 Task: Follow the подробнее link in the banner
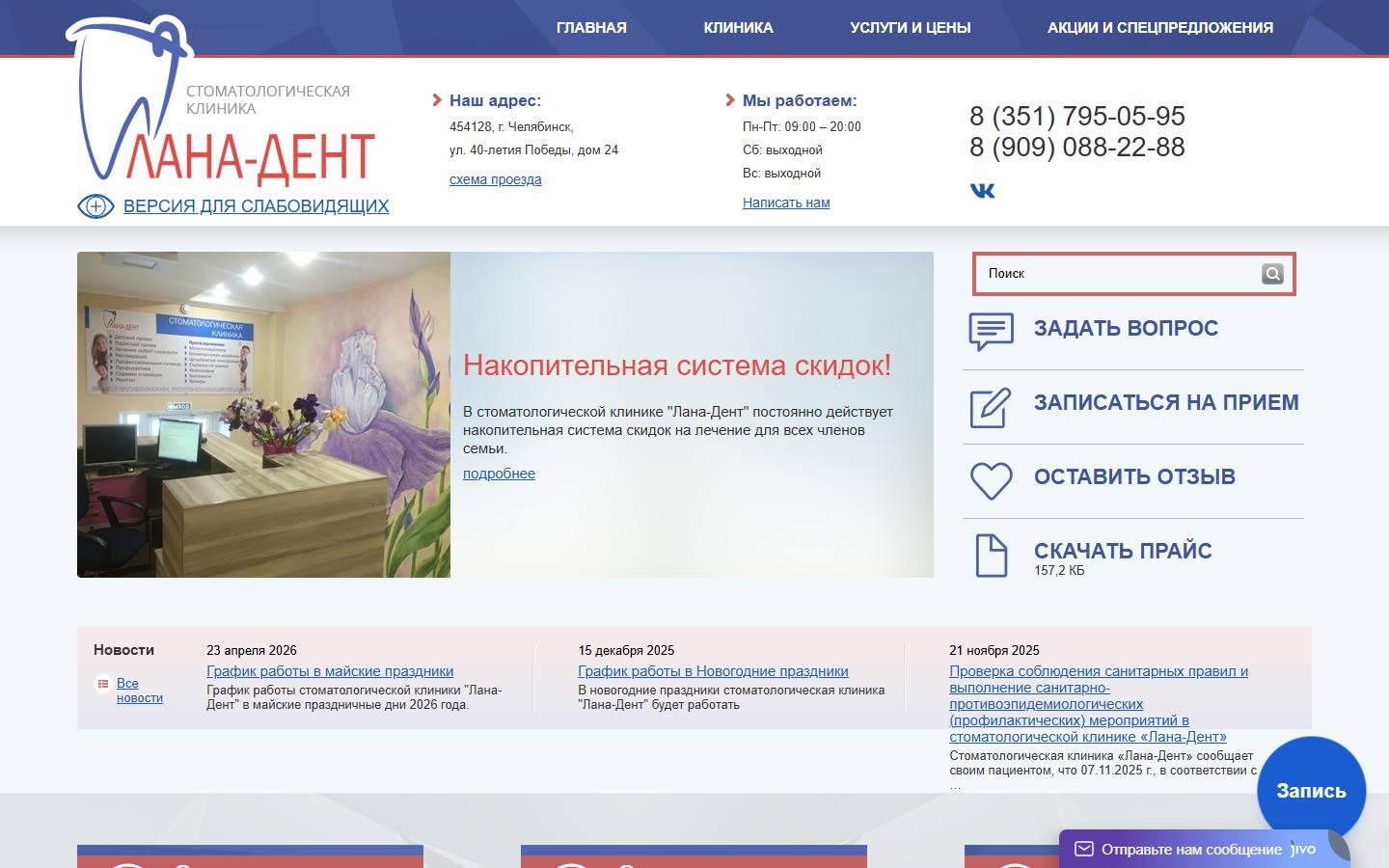click(499, 474)
